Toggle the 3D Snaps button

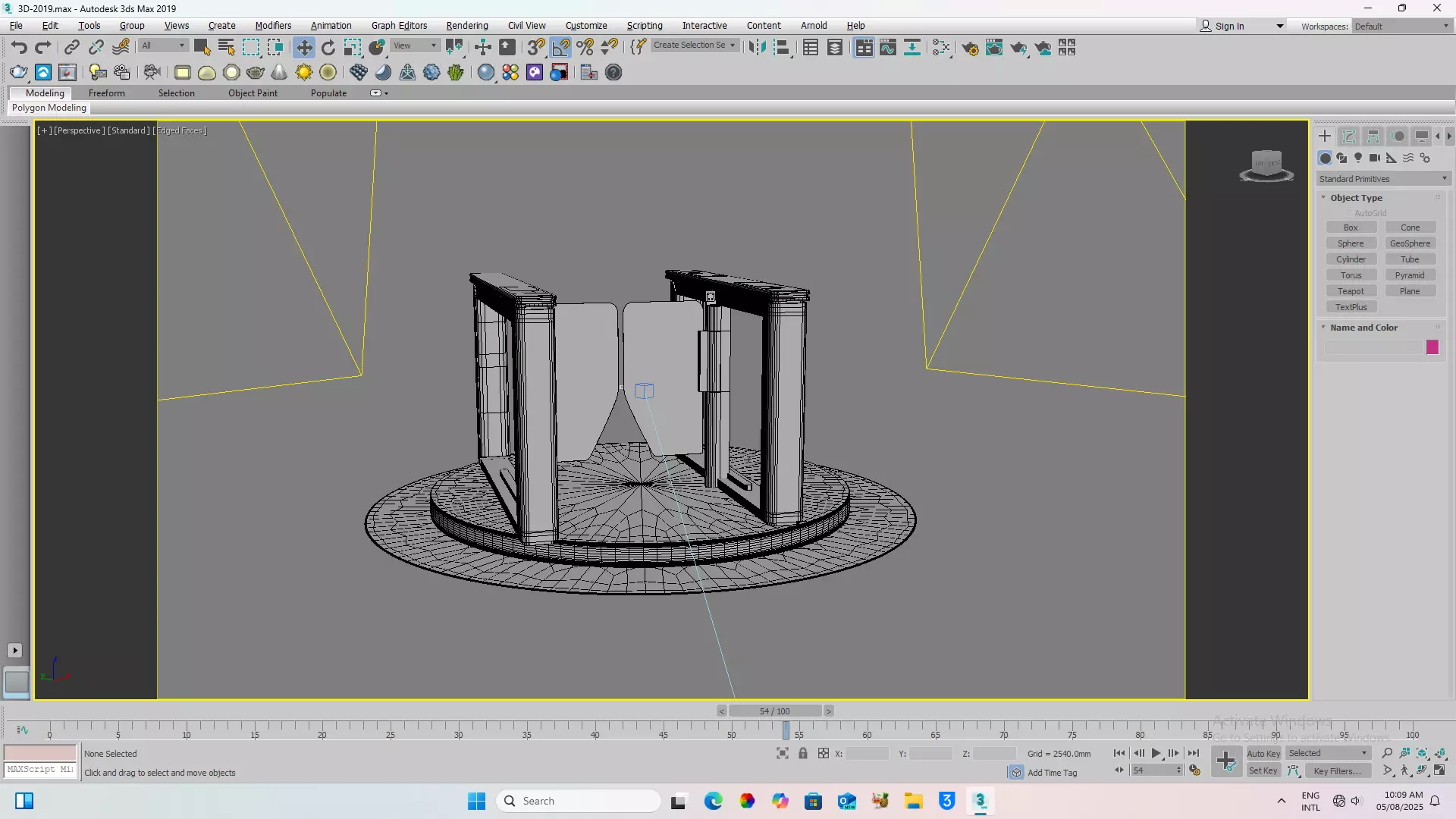pos(536,48)
